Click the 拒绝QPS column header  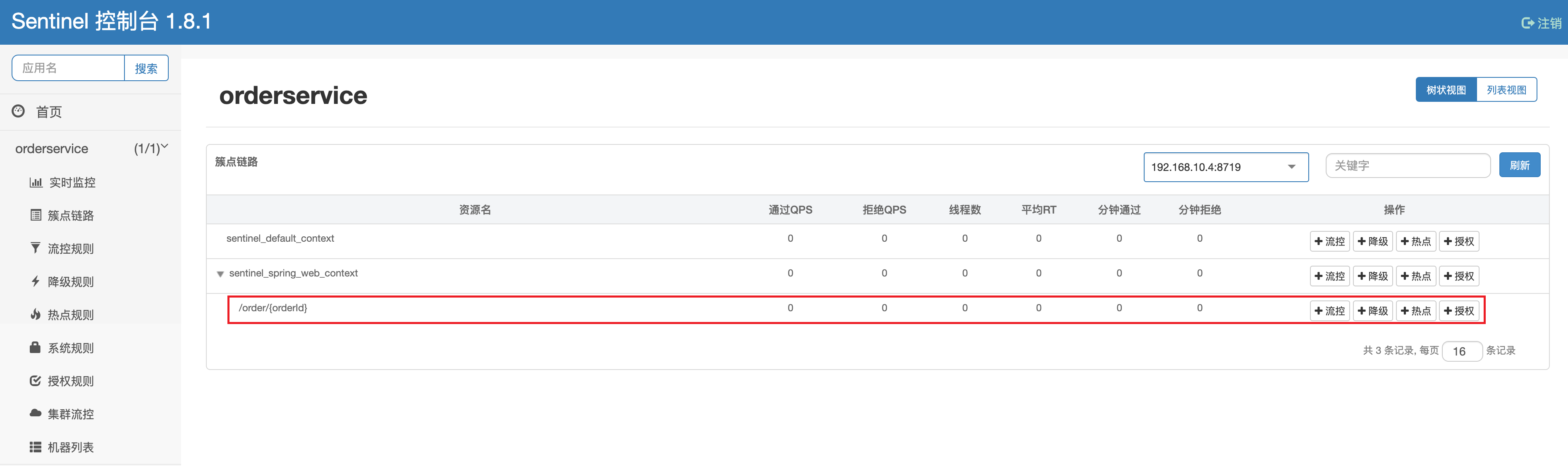(x=884, y=209)
